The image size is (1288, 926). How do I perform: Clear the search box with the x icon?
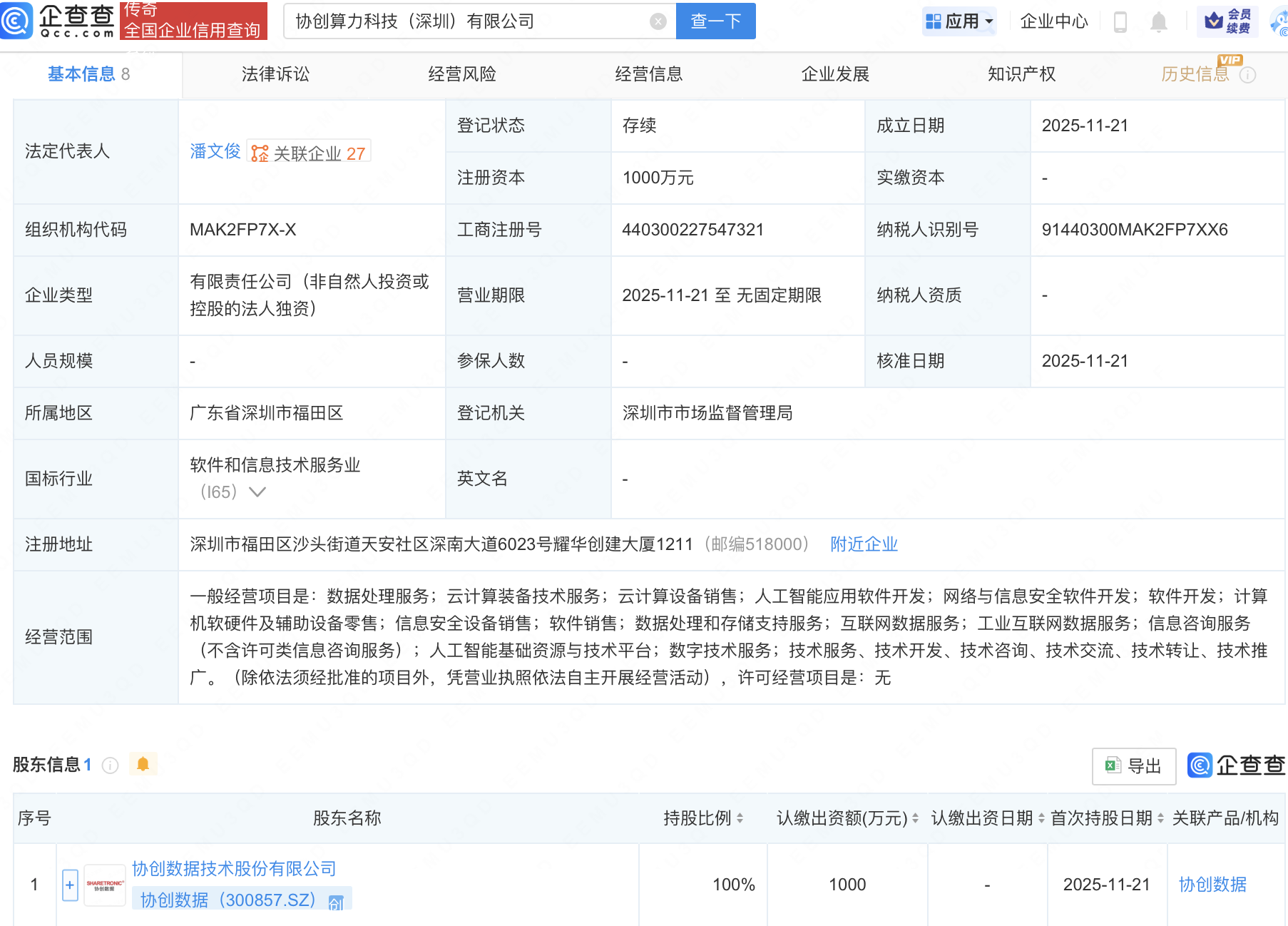click(x=657, y=21)
